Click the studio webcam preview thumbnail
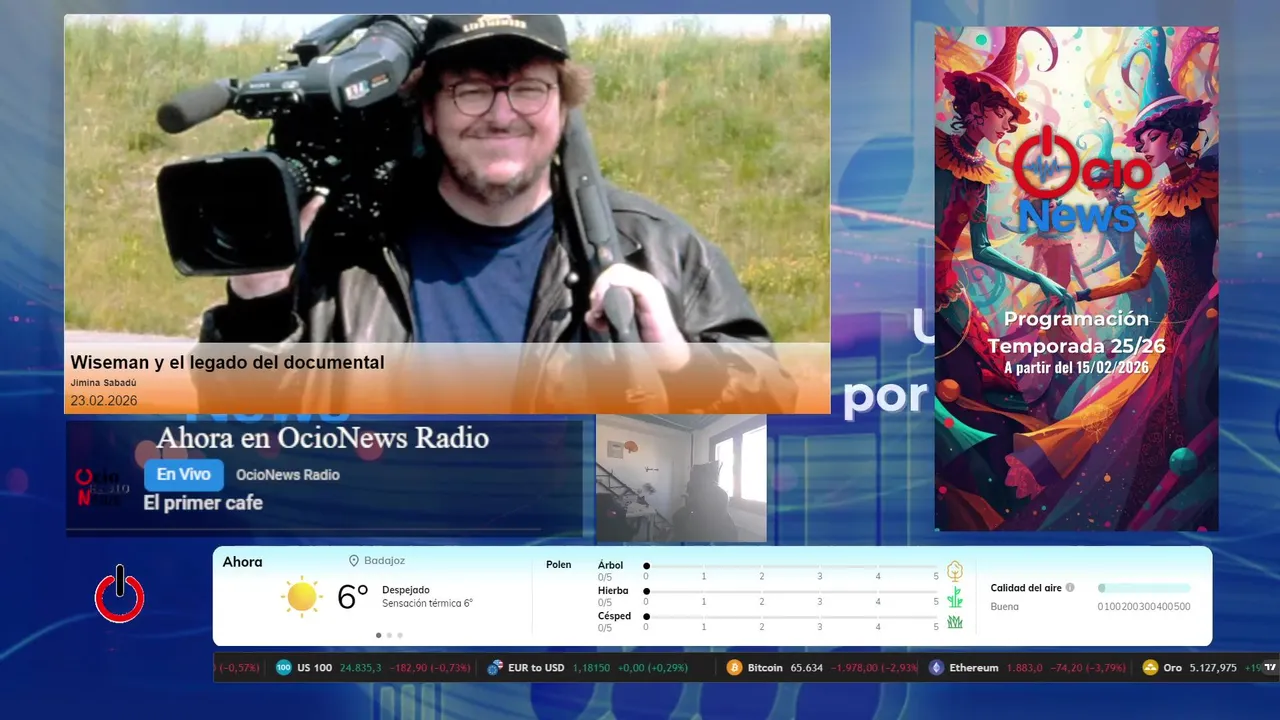 [x=681, y=478]
